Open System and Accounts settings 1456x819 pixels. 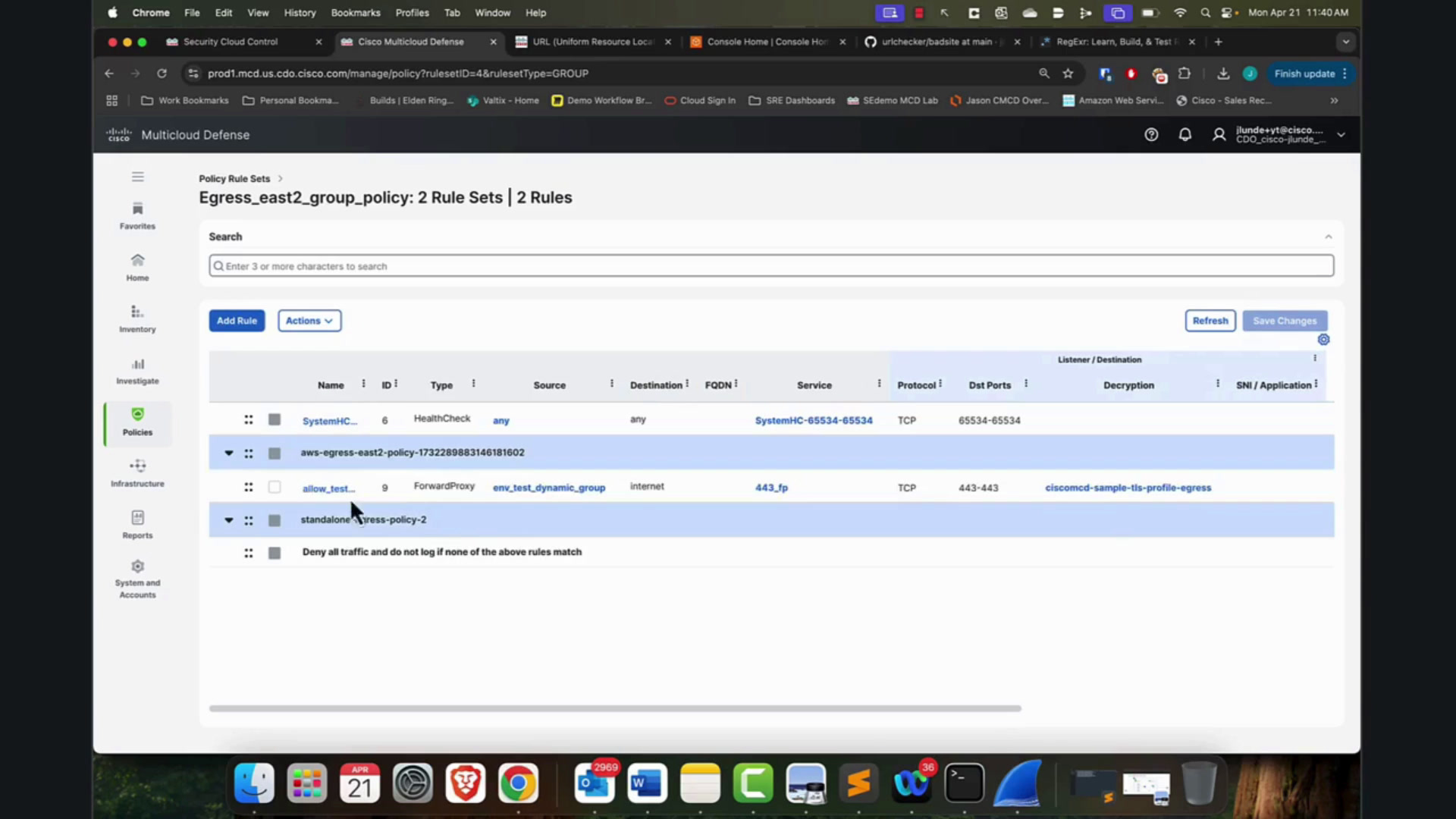click(137, 579)
